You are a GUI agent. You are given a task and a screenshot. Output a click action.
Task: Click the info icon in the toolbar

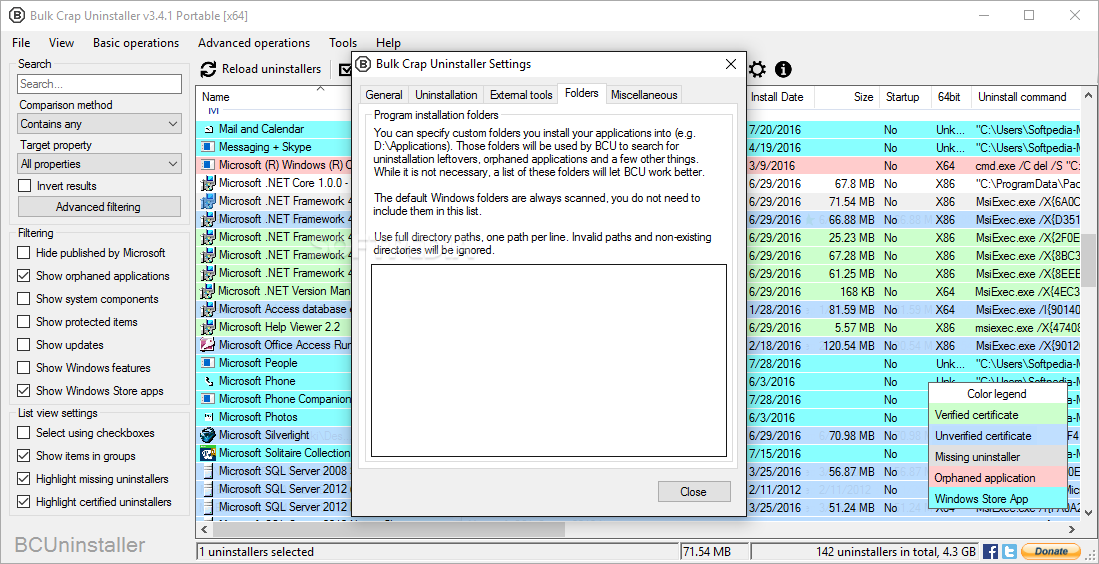tap(783, 69)
